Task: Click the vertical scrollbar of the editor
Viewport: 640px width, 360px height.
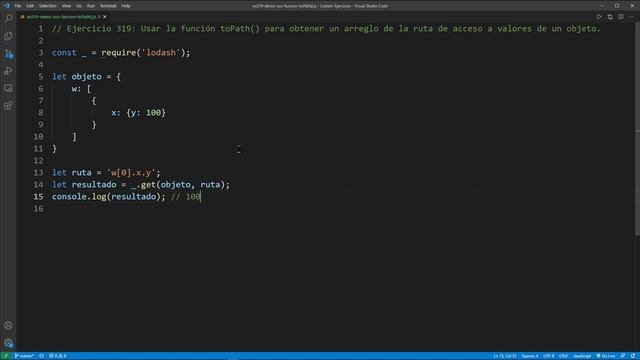Action: pyautogui.click(x=637, y=128)
